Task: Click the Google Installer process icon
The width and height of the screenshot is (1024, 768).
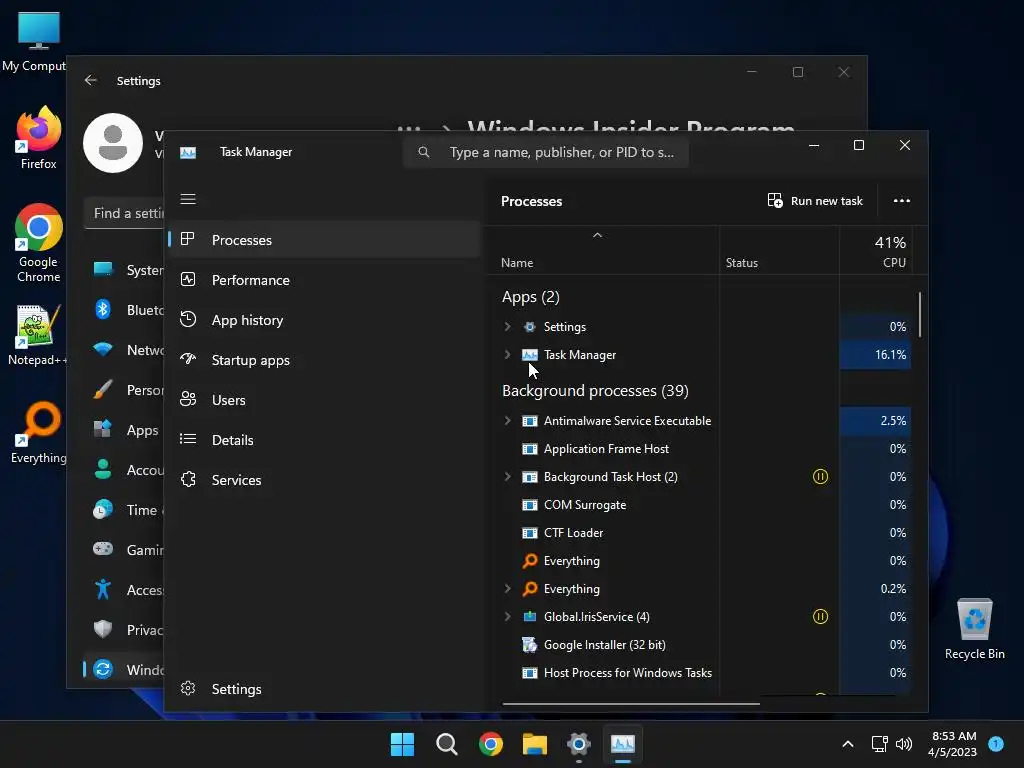Action: pos(530,645)
